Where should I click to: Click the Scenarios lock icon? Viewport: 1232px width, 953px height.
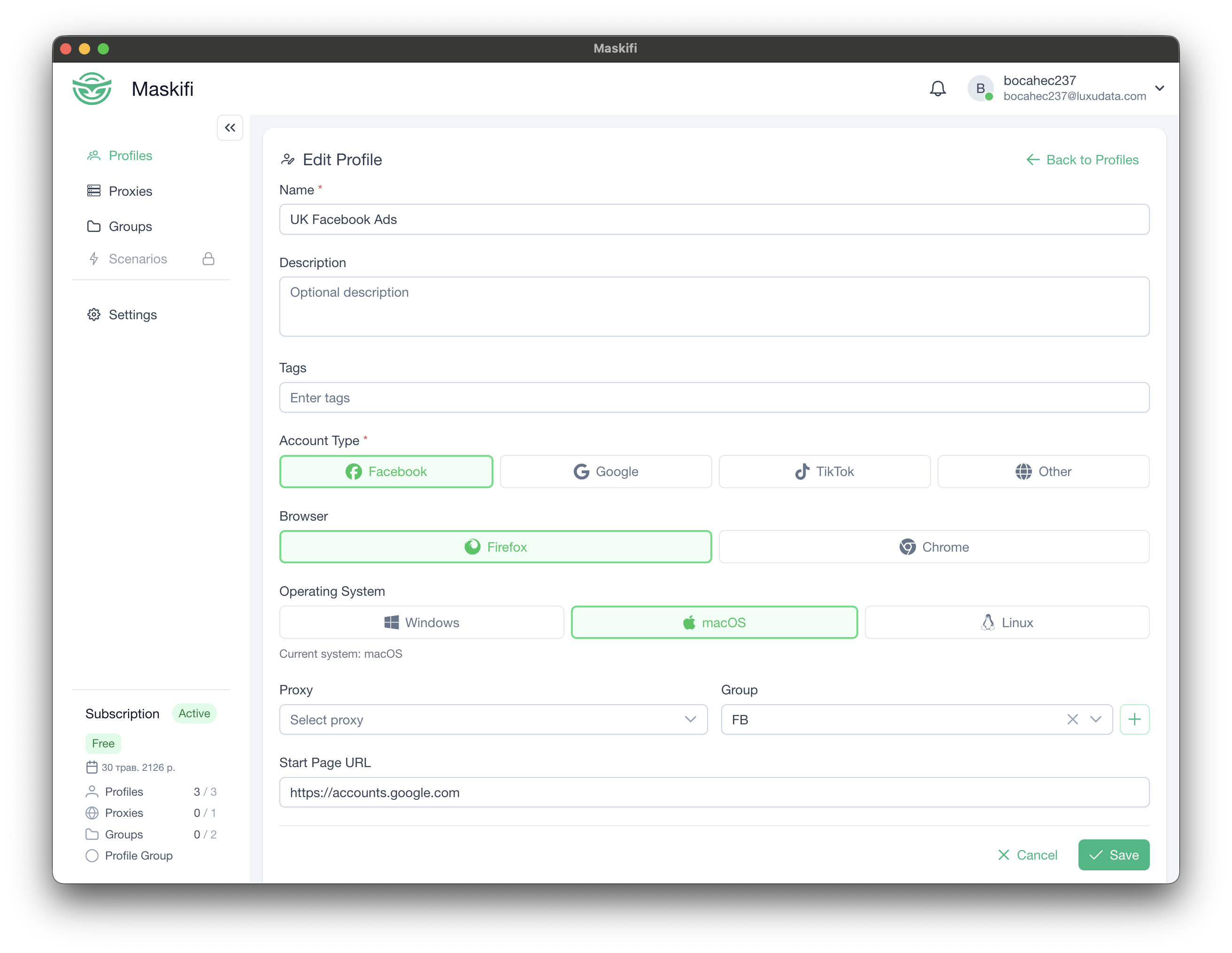(x=209, y=259)
